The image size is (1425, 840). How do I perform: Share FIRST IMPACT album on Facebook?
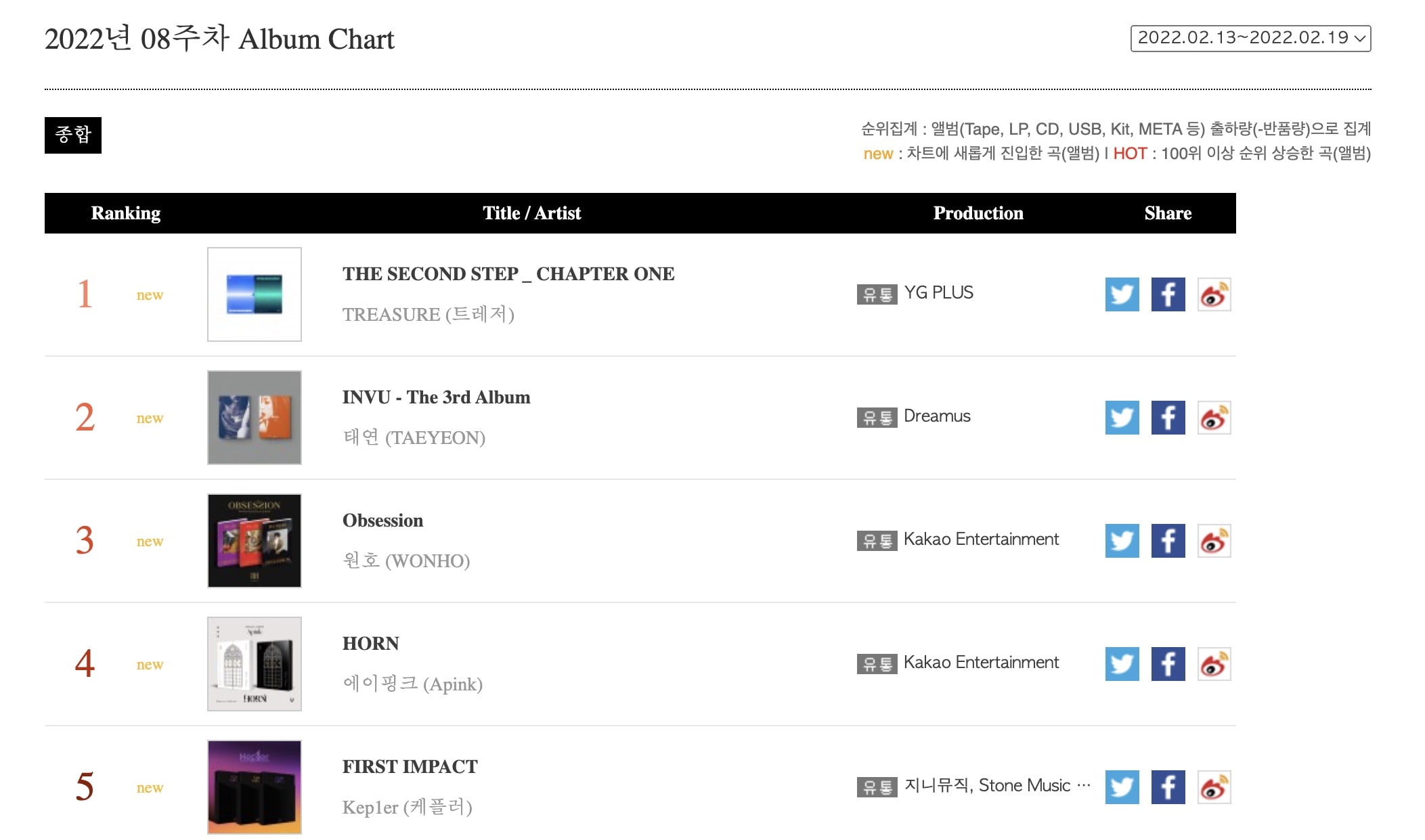pos(1168,787)
